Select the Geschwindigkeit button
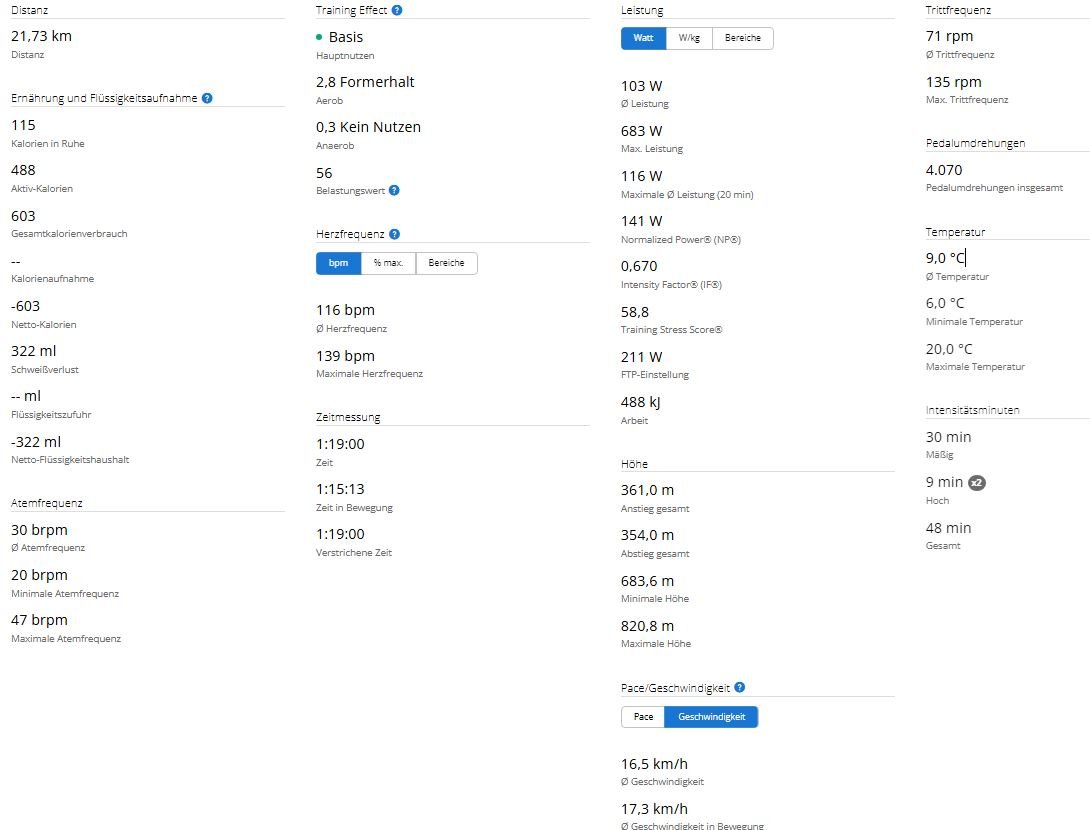The image size is (1090, 830). click(x=711, y=717)
